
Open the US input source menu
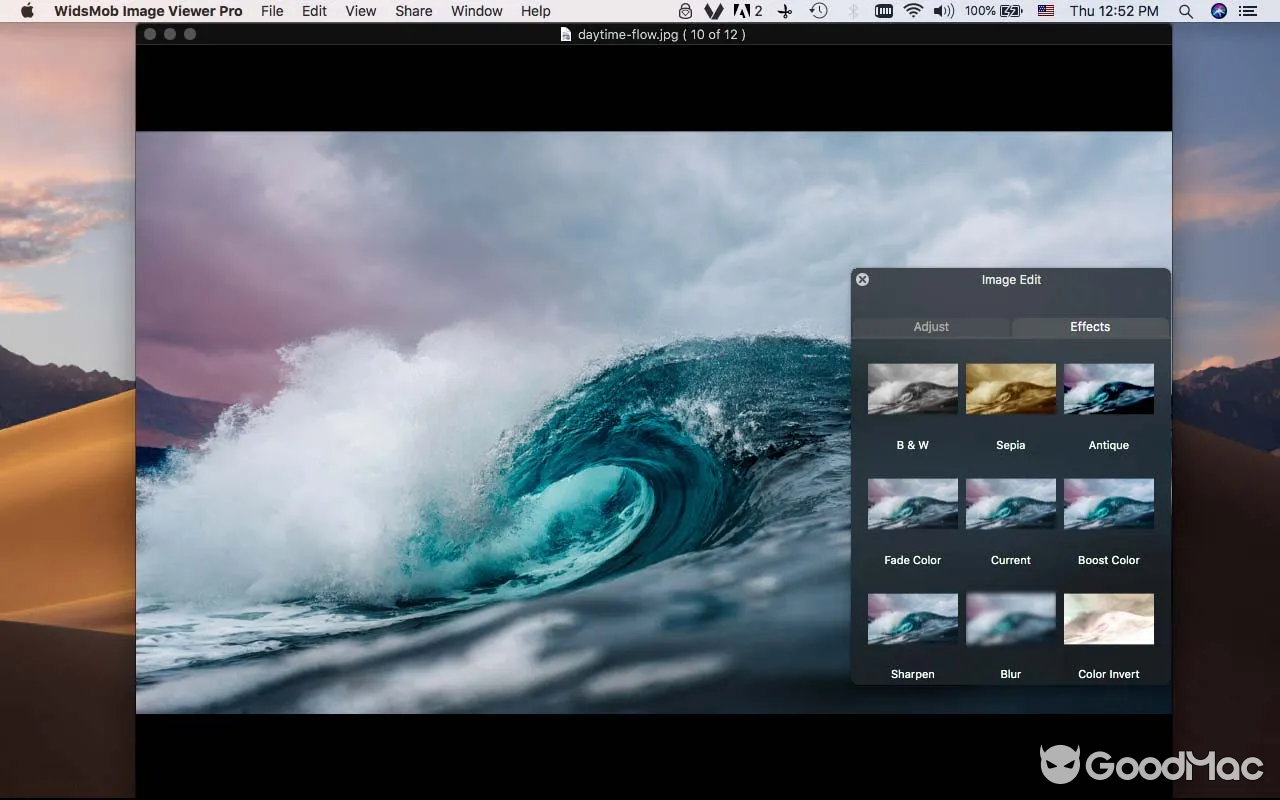(1045, 11)
